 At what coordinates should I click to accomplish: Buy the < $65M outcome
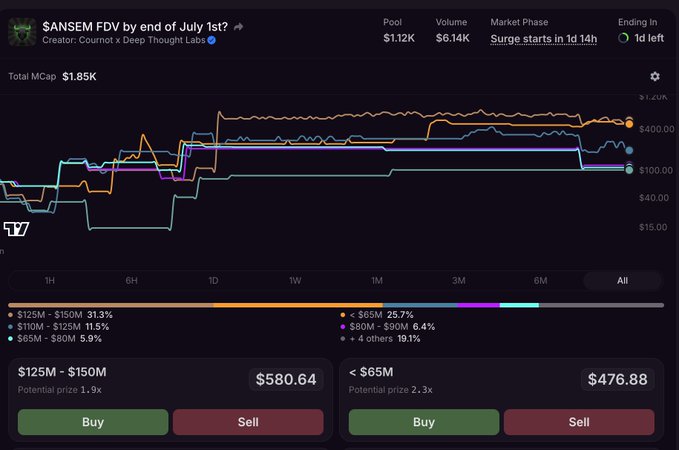[x=424, y=422]
